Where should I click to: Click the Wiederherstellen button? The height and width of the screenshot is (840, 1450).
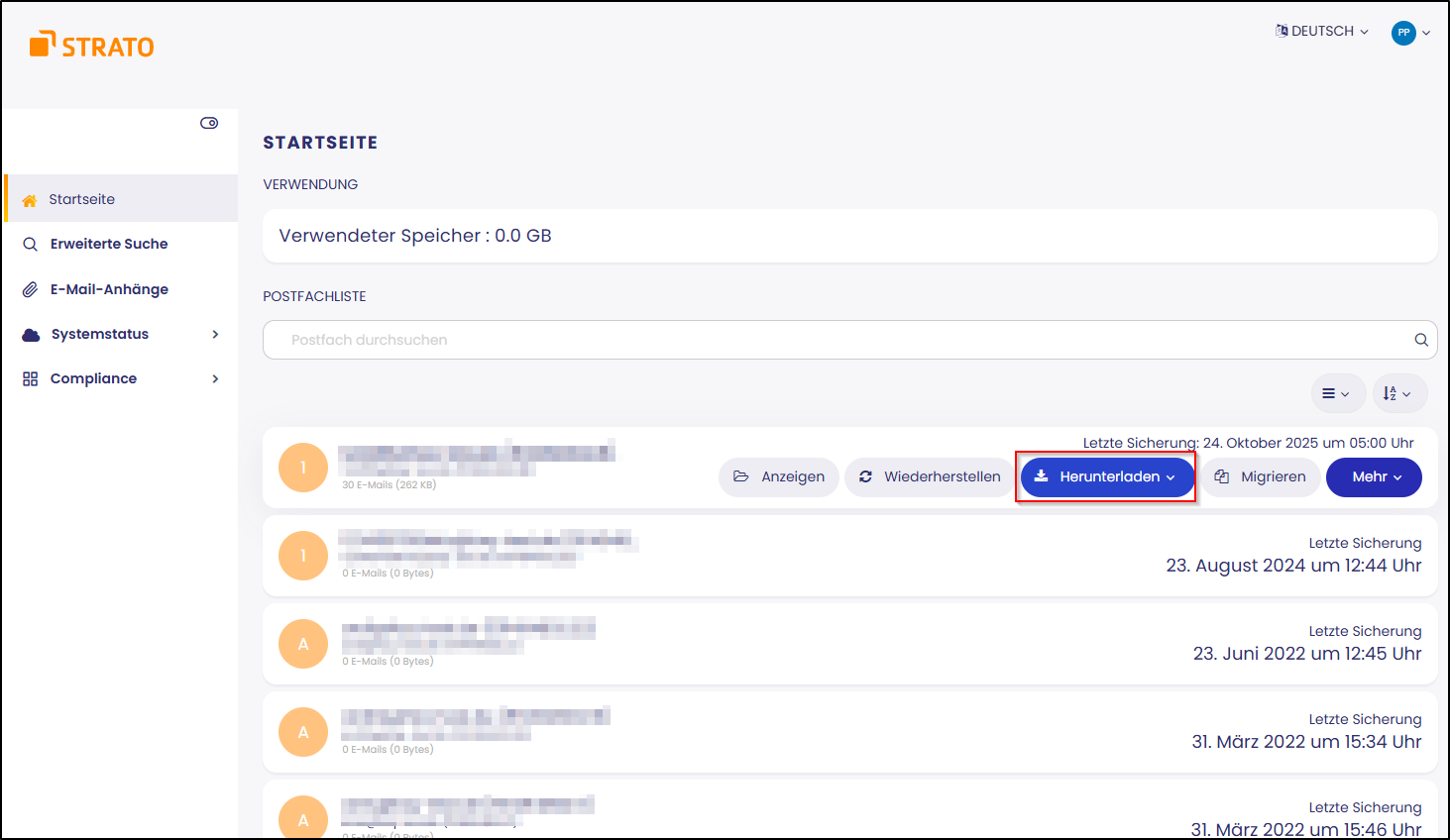tap(930, 476)
